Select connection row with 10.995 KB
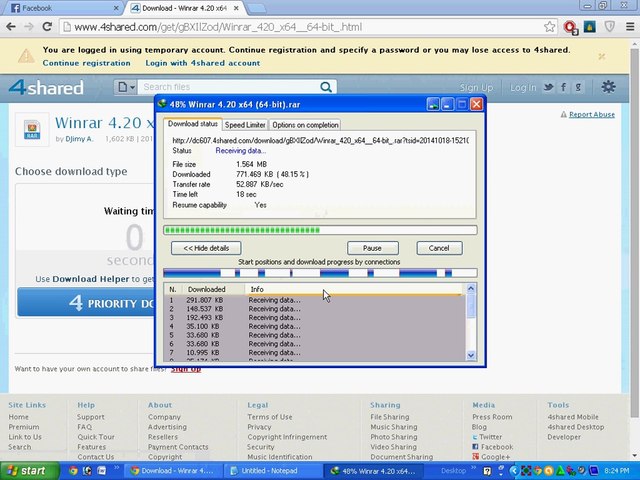 pos(314,352)
